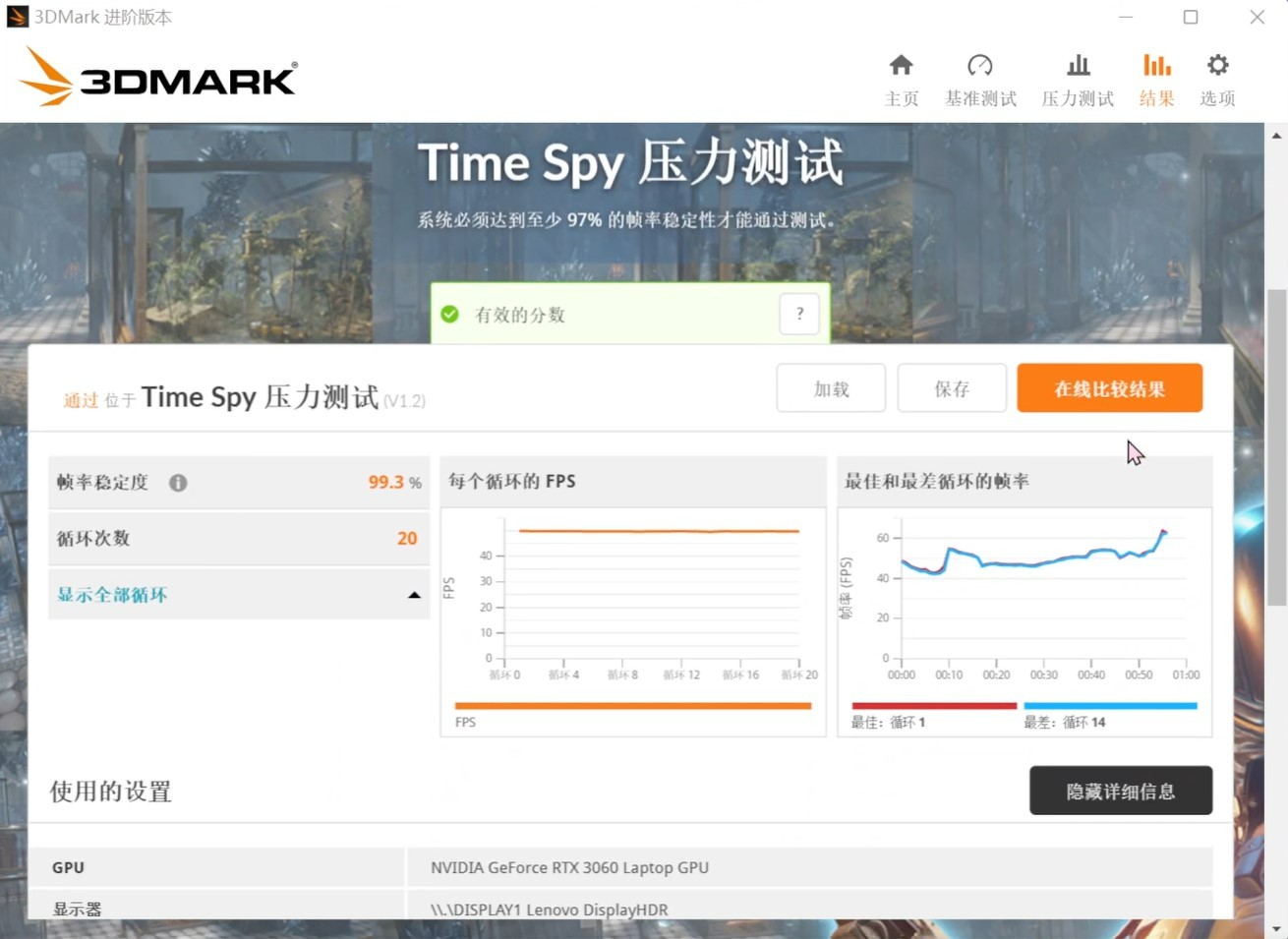Click the 隐藏详细信息 button

(x=1121, y=791)
